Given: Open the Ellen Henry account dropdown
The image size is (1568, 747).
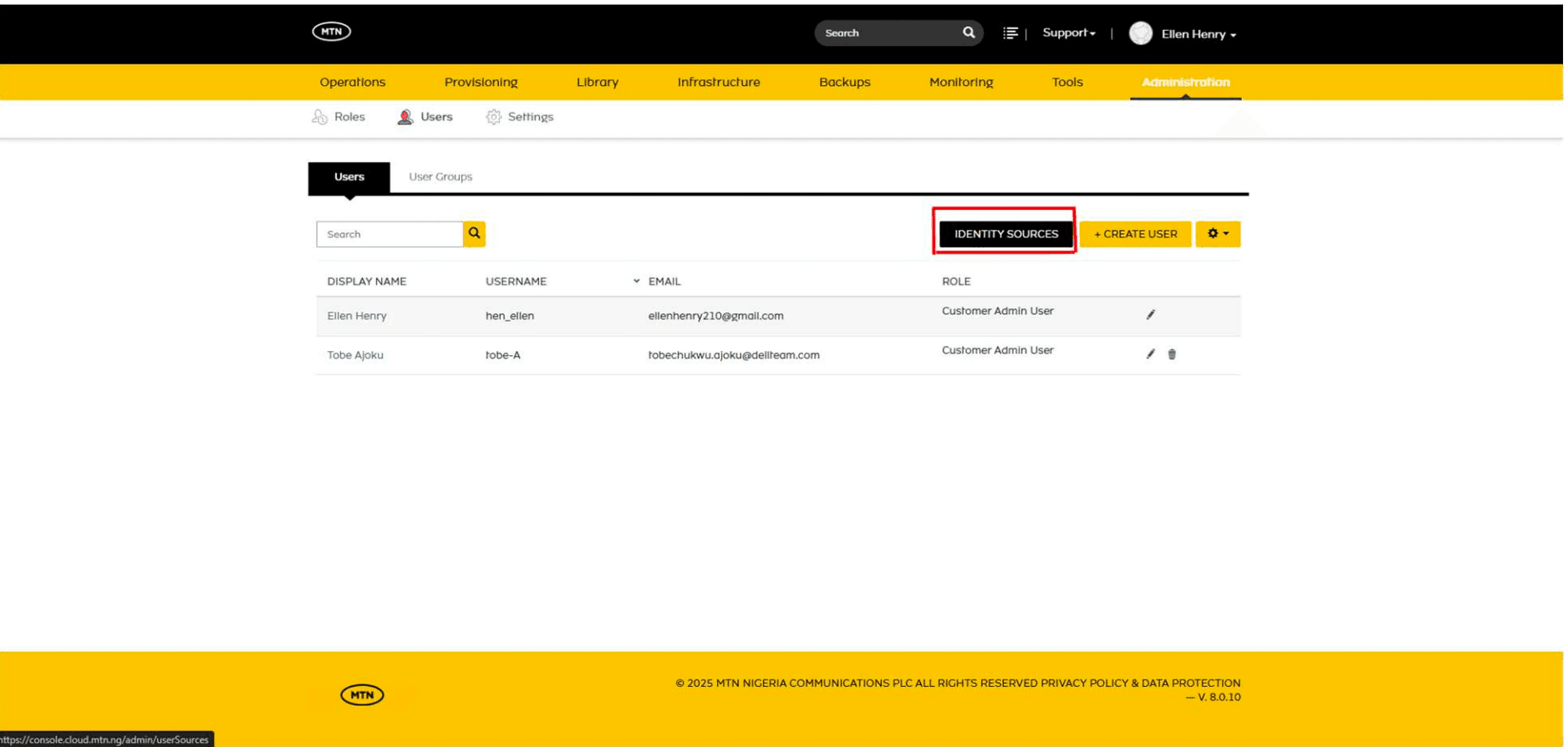Looking at the screenshot, I should [x=1200, y=34].
